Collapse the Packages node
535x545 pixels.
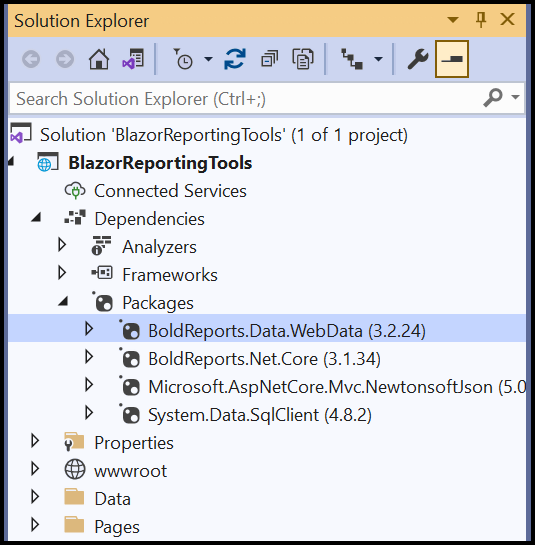(x=63, y=301)
